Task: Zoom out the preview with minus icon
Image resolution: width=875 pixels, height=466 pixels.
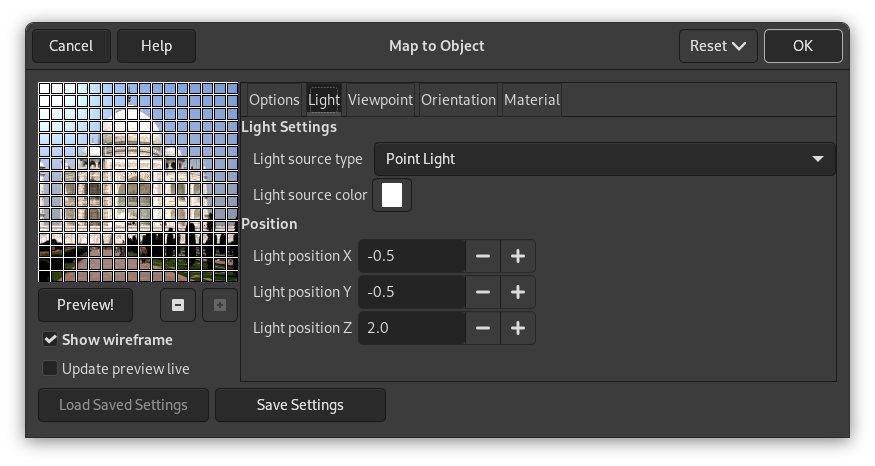Action: pos(178,305)
